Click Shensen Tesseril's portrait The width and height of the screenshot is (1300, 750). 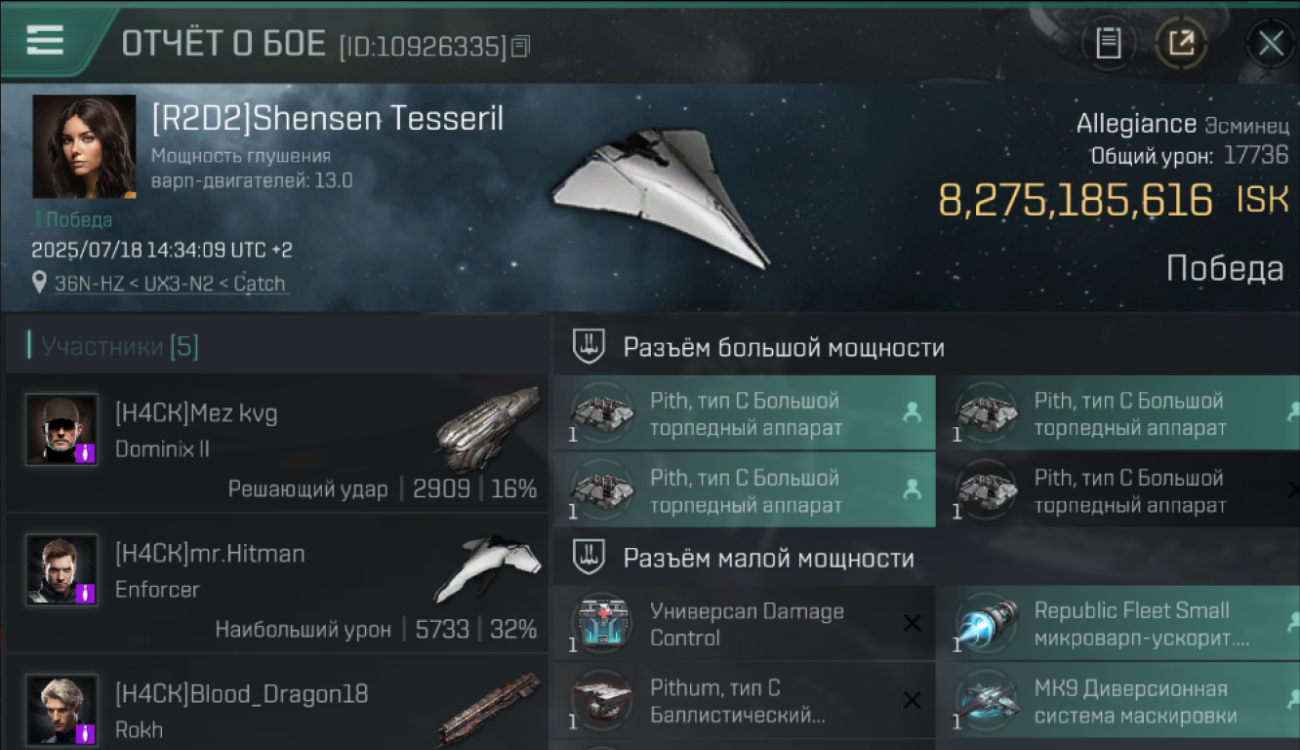tap(84, 146)
